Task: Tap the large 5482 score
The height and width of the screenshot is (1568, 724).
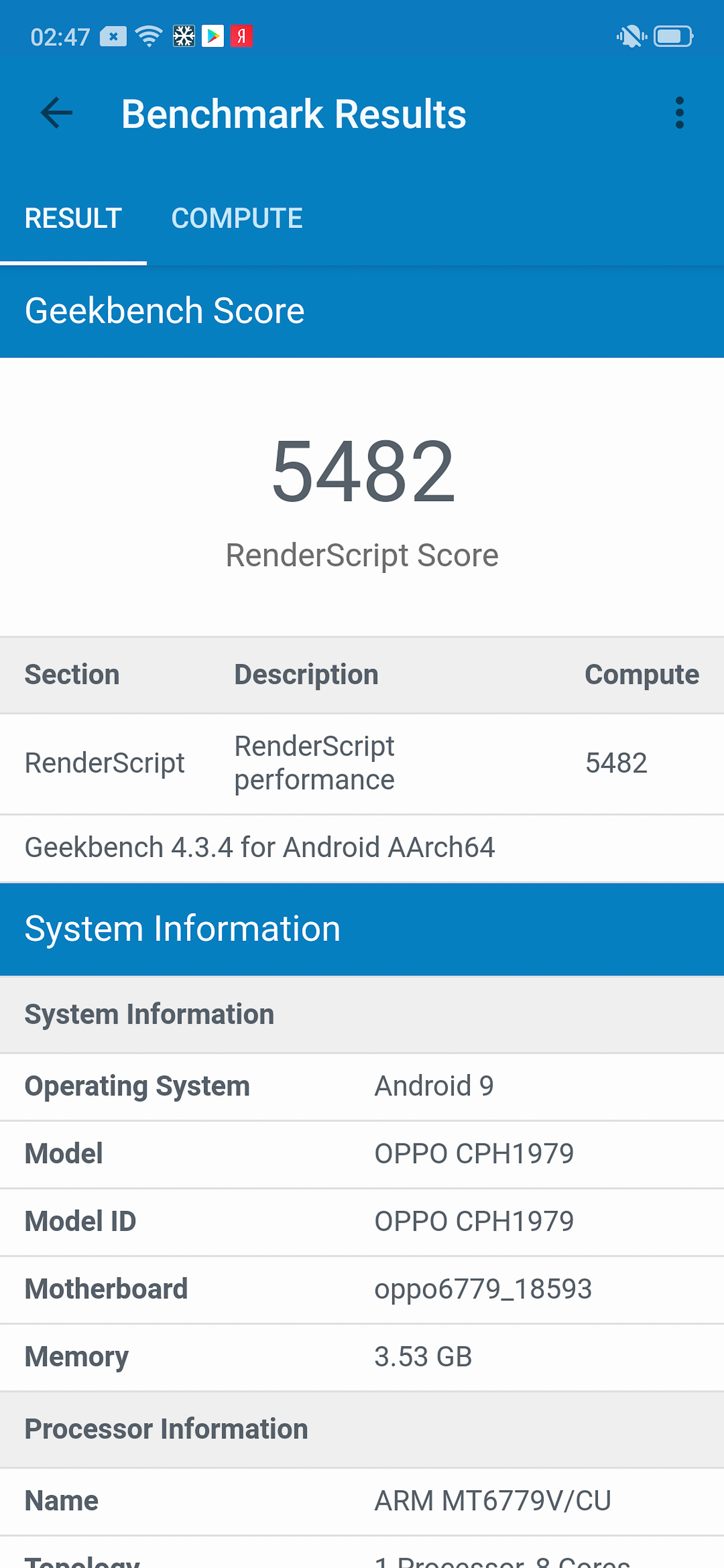Action: [363, 472]
